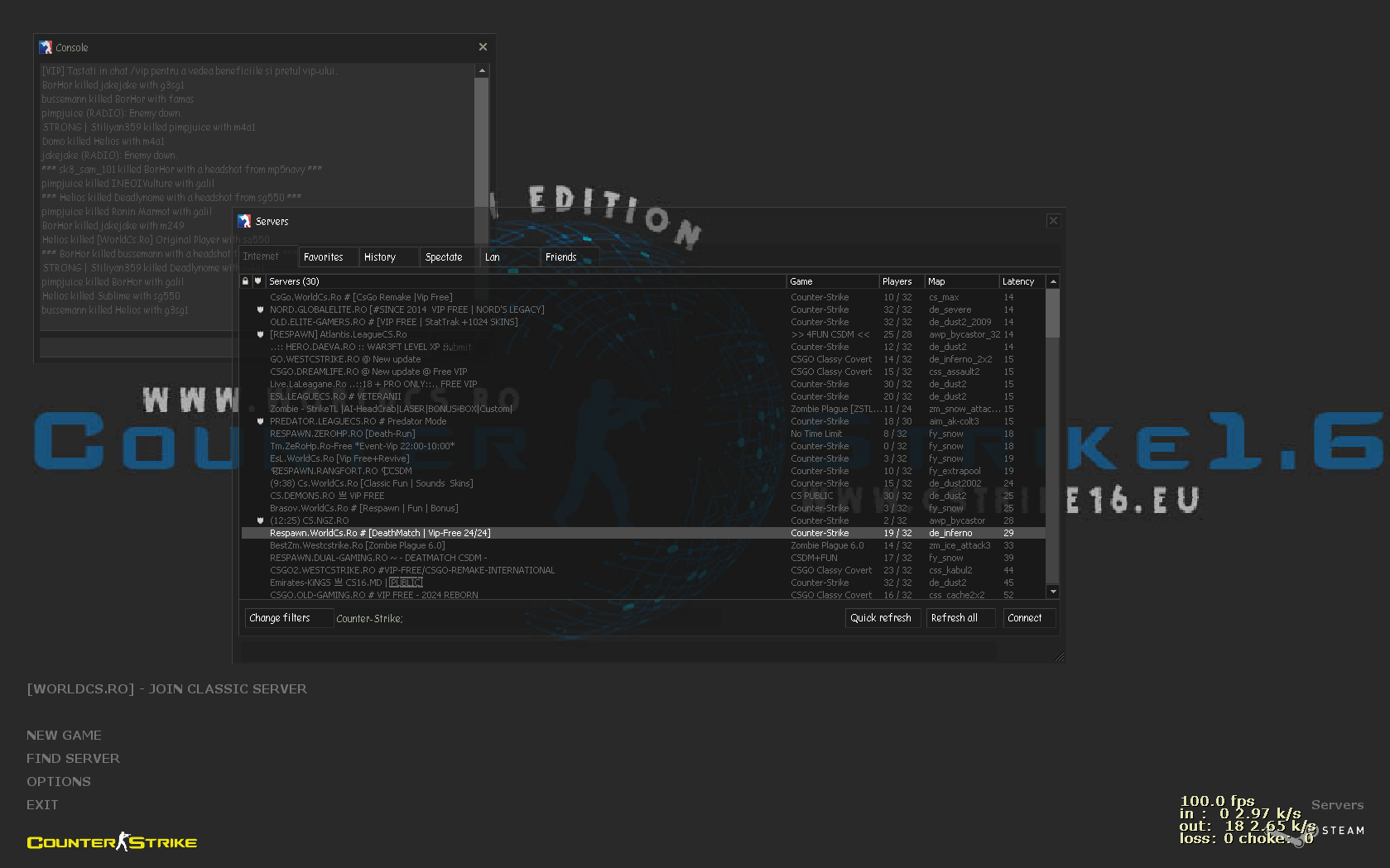Viewport: 1390px width, 868px height.
Task: Close the Console window
Action: [x=483, y=47]
